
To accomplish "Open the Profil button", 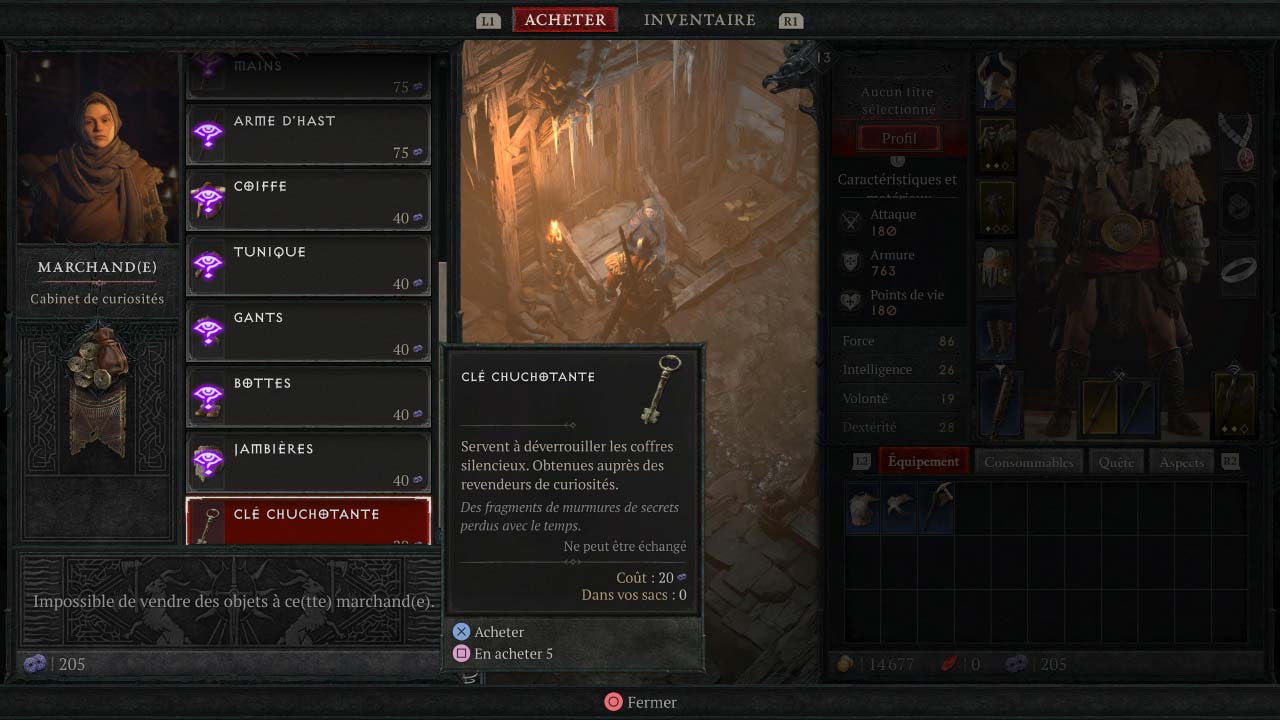I will (898, 139).
